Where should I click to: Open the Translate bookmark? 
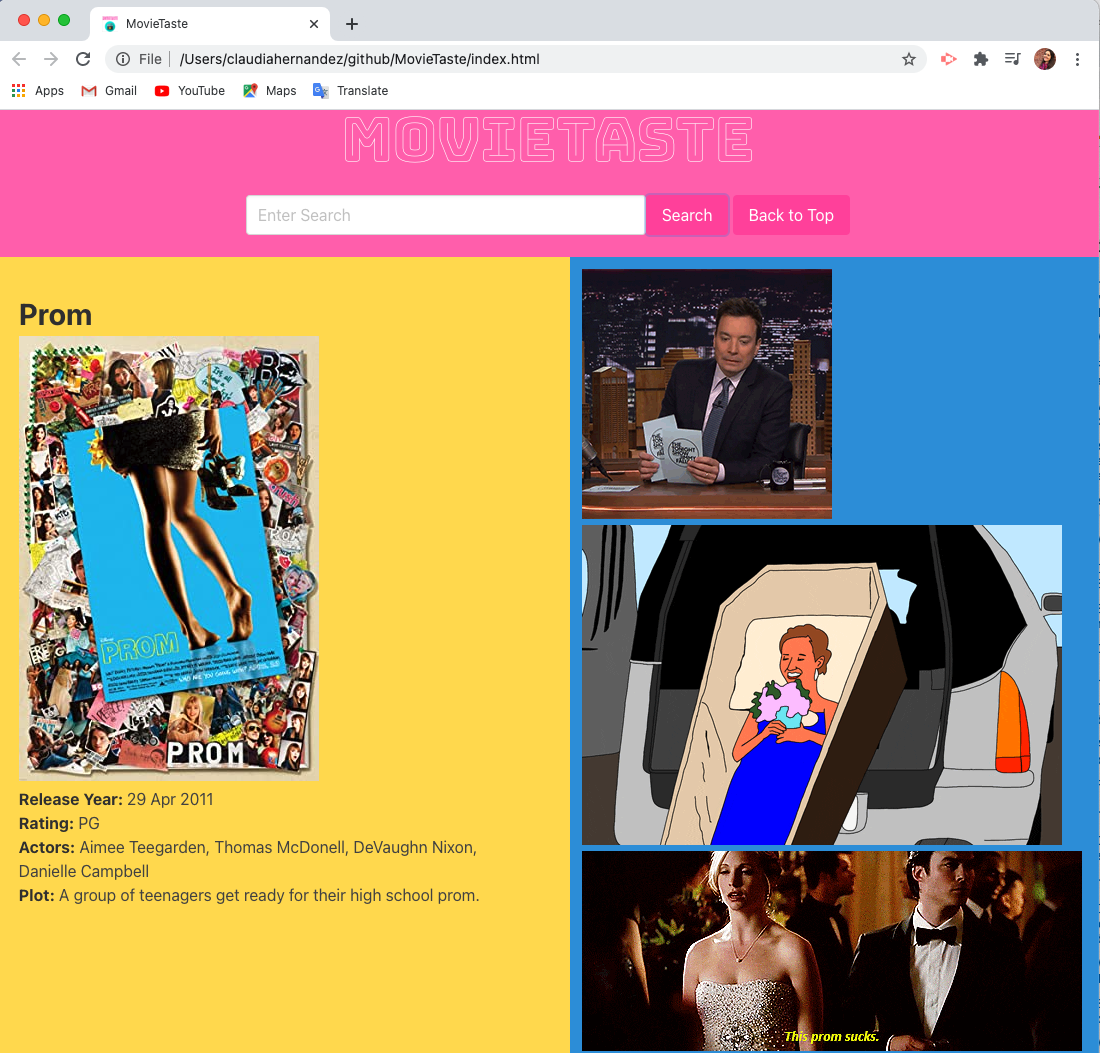tap(350, 90)
